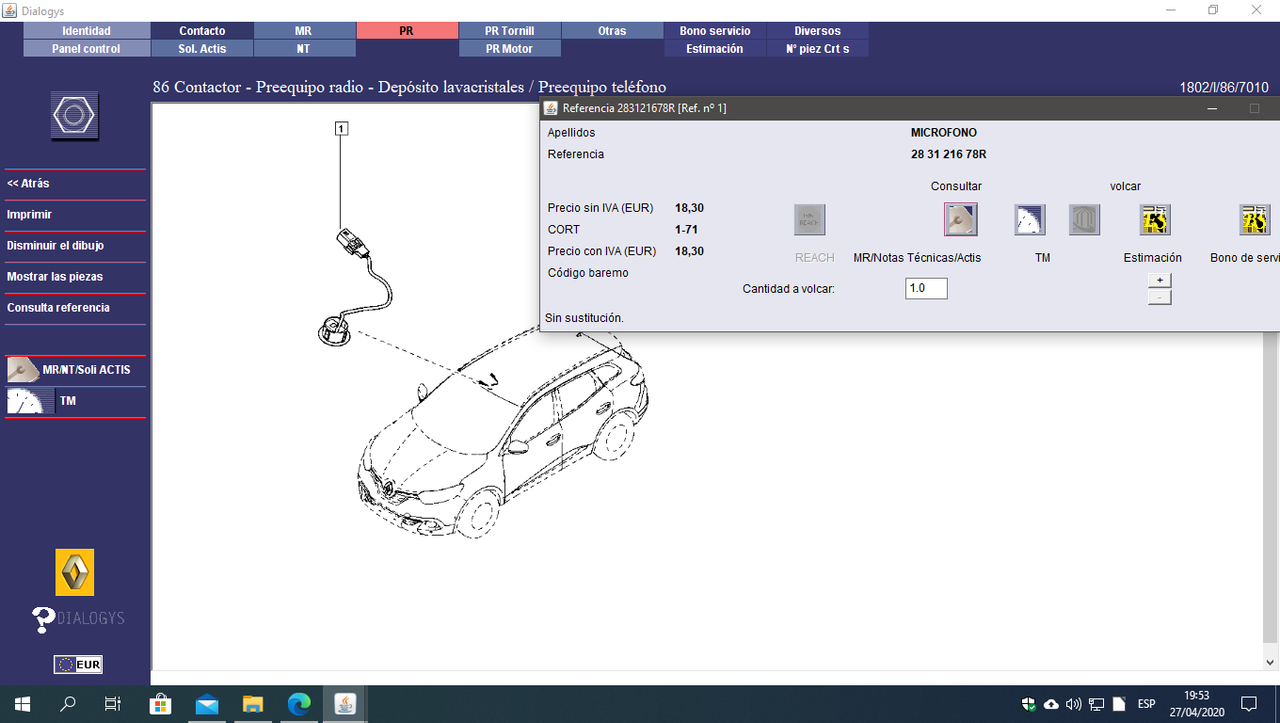Increase quantity with the plus button
Viewport: 1280px width, 723px height.
point(1160,280)
